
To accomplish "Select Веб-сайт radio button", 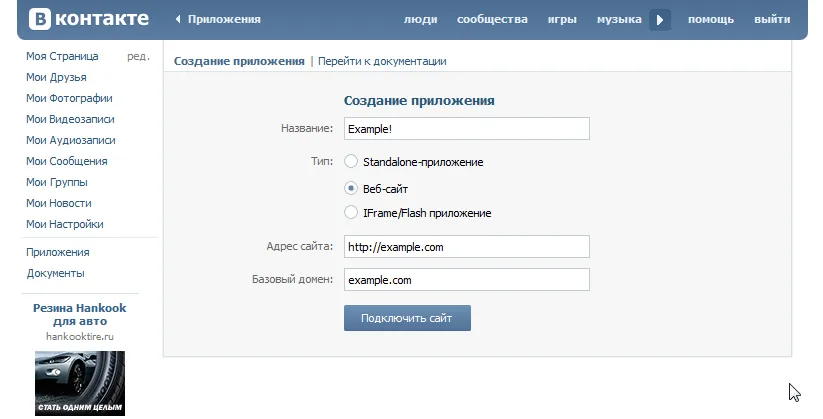I will pos(351,188).
